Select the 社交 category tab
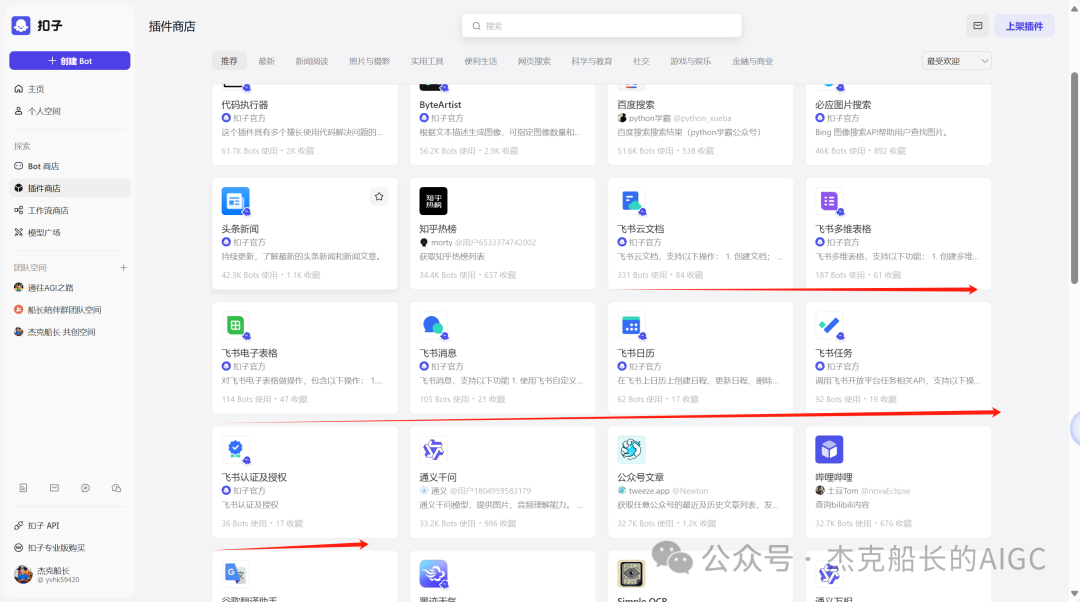Screen dimensions: 1080x602 tap(641, 61)
